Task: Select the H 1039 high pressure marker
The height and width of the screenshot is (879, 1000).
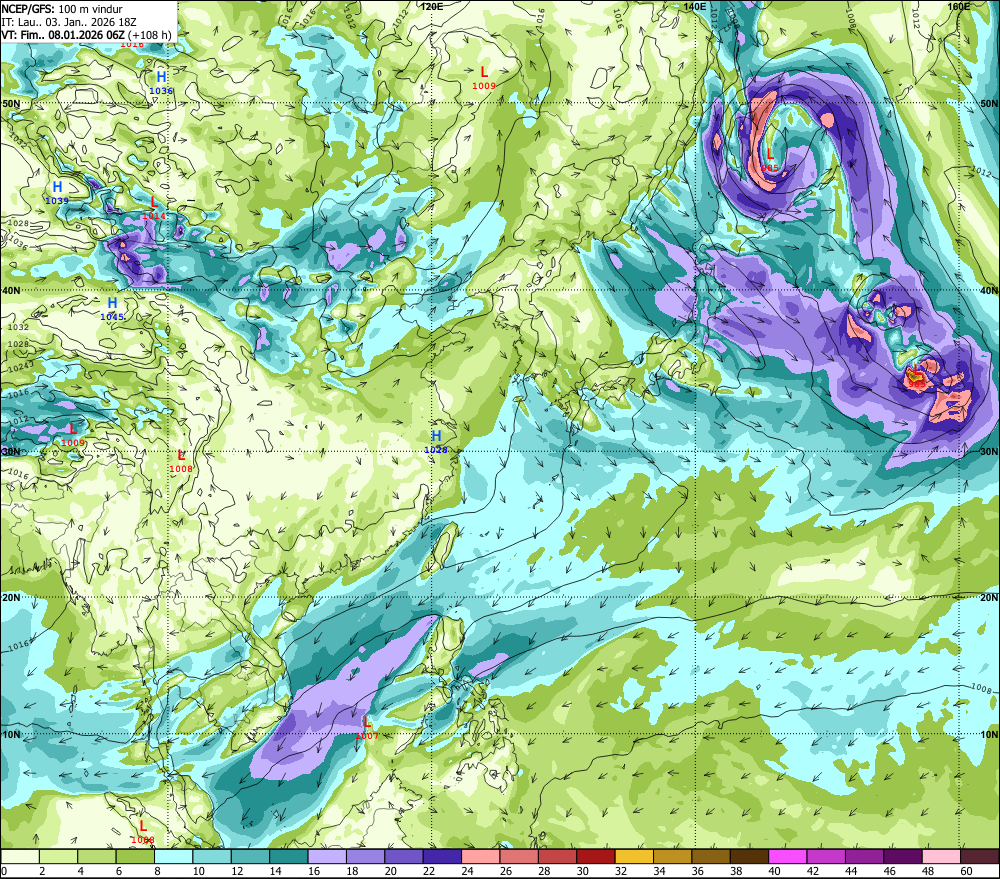Action: tap(57, 193)
